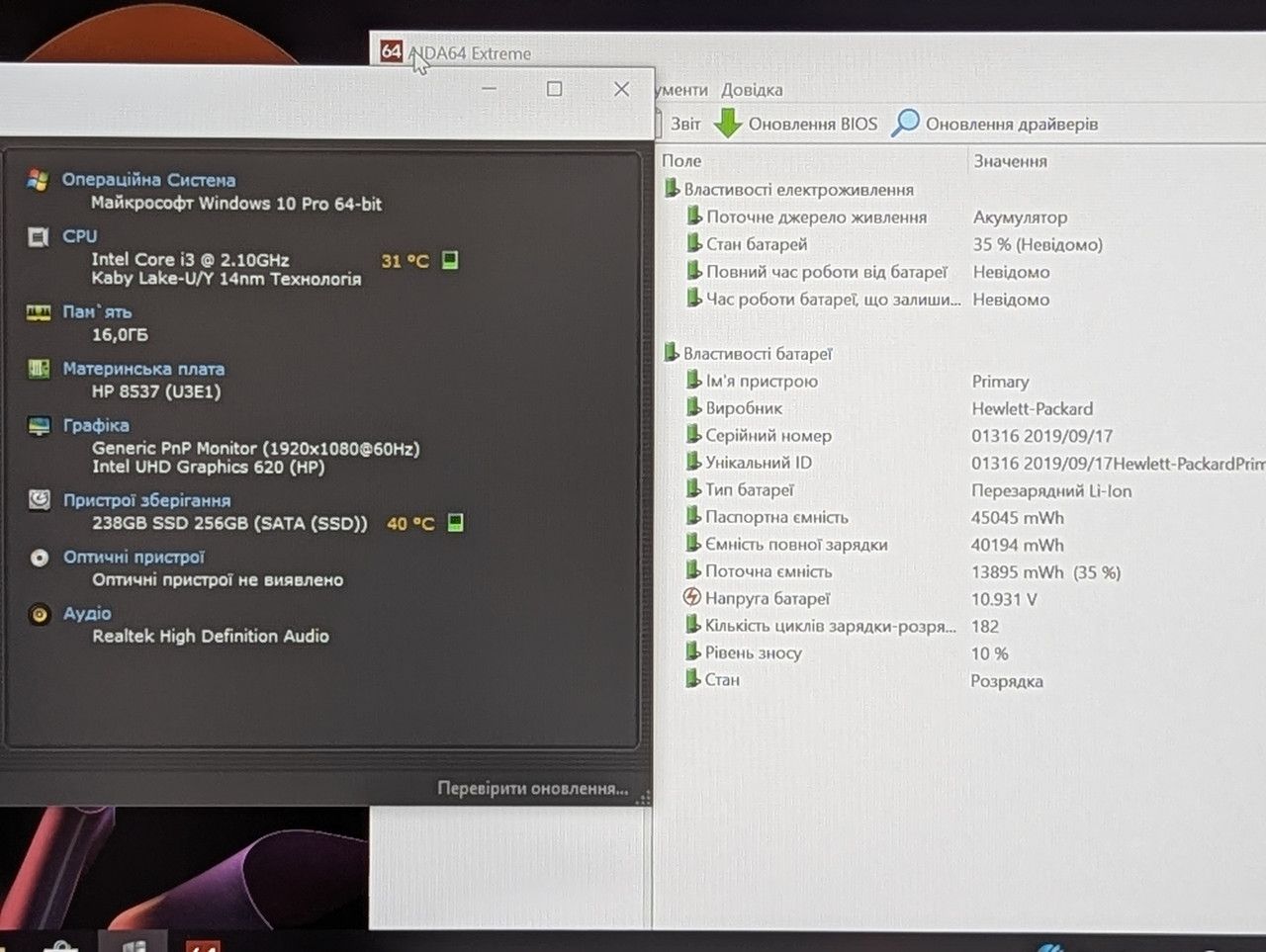
Task: Select the Майкрософт Windows 10 Pro 64-bit text
Action: coord(236,204)
